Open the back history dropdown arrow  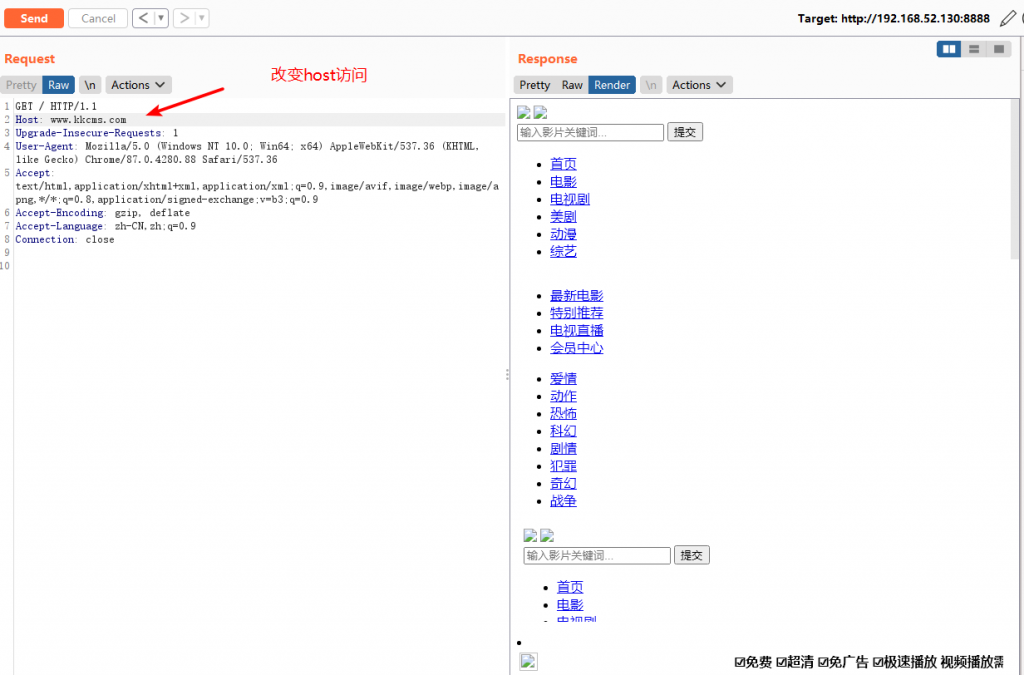tap(161, 18)
